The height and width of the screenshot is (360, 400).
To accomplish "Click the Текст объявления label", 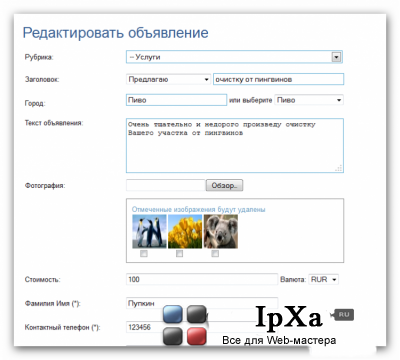I will point(54,123).
